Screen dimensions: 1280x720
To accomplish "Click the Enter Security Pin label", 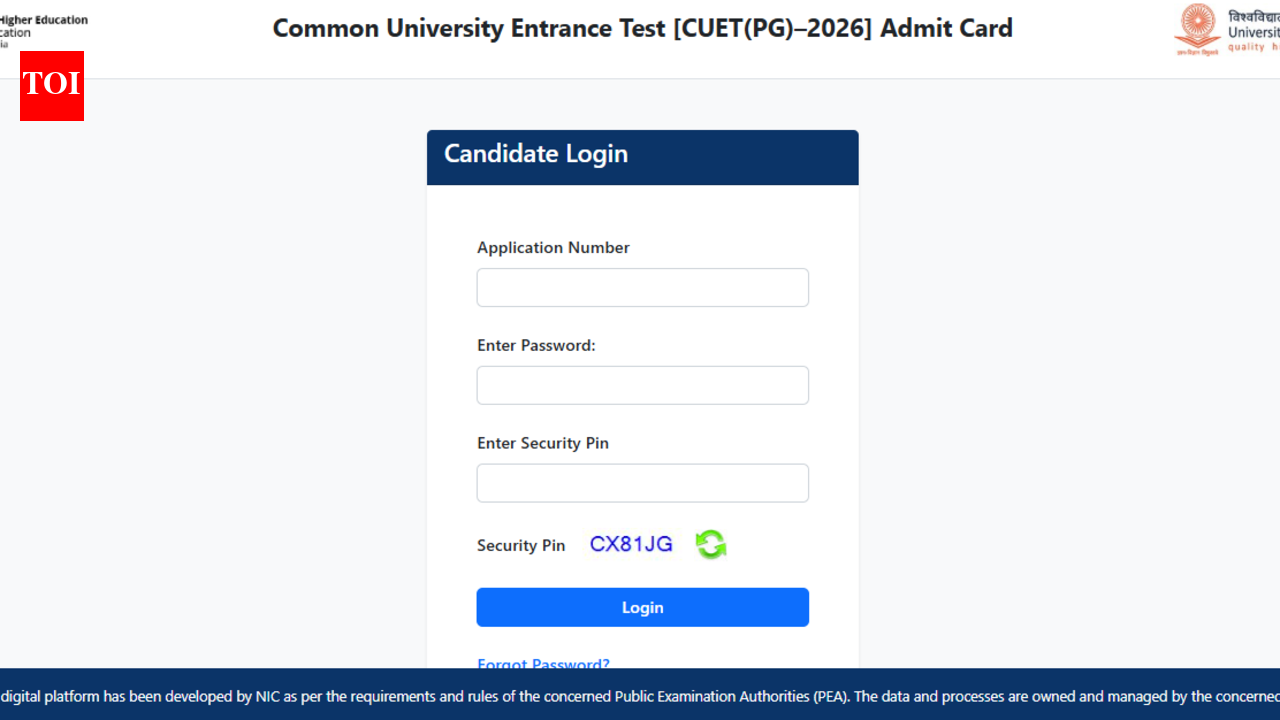I will [x=543, y=443].
